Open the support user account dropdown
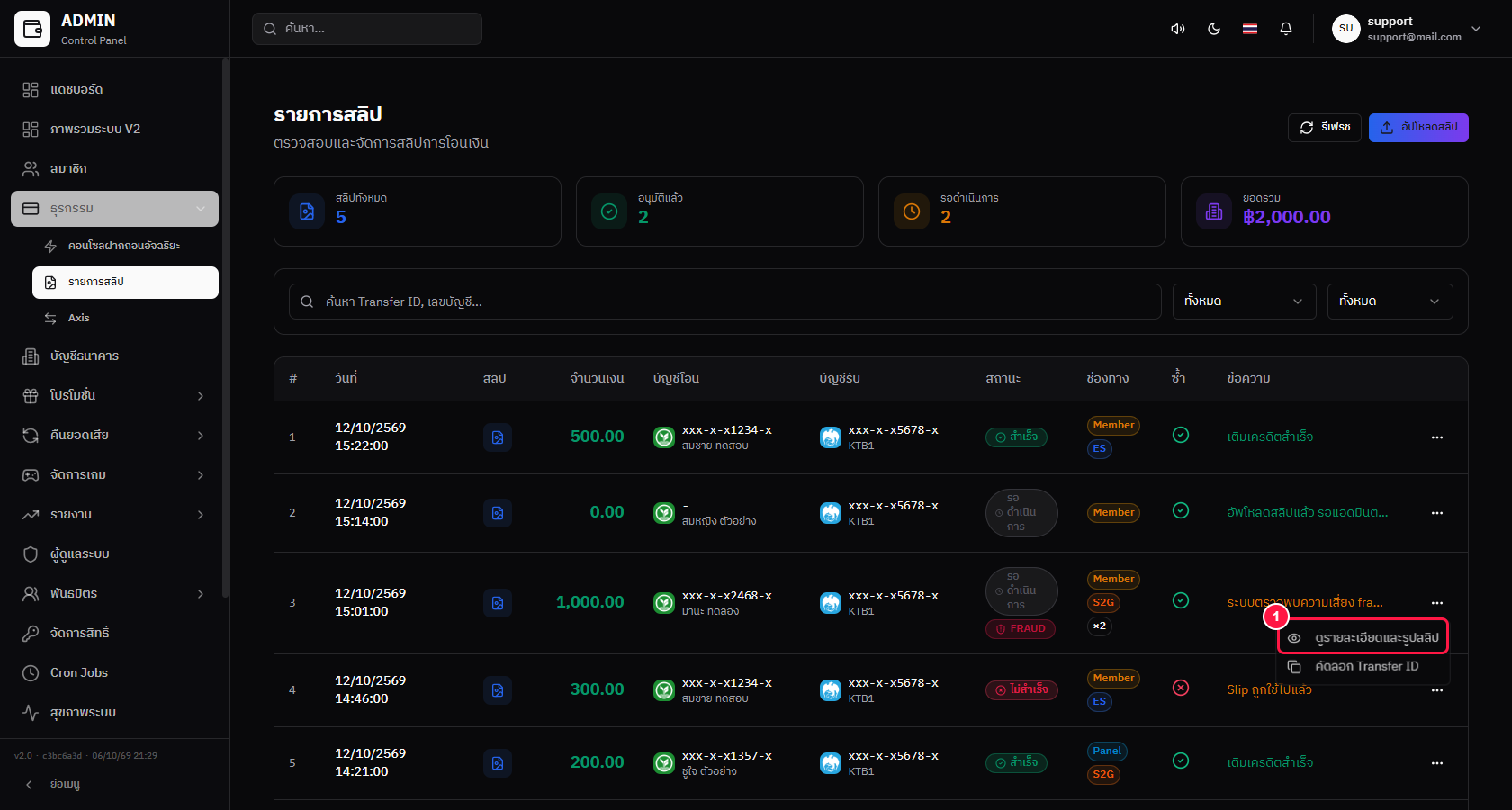Image resolution: width=1512 pixels, height=810 pixels. pyautogui.click(x=1406, y=29)
